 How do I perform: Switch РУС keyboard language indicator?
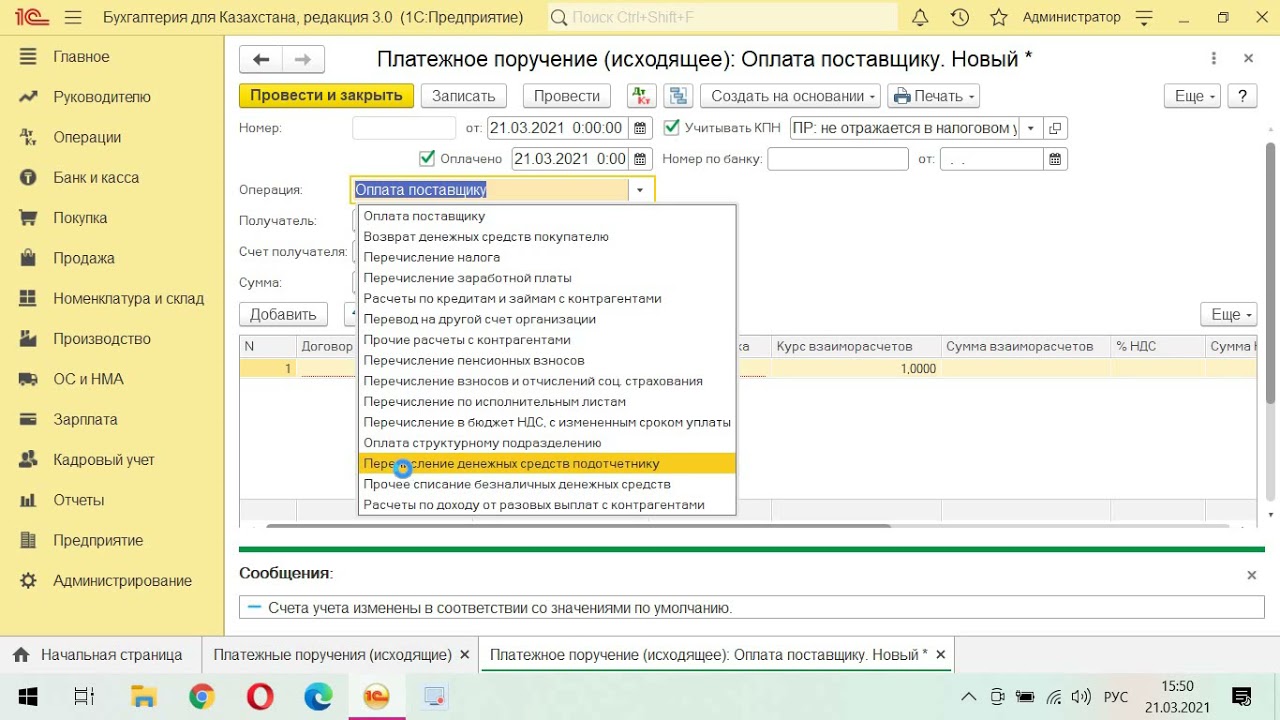point(1116,697)
